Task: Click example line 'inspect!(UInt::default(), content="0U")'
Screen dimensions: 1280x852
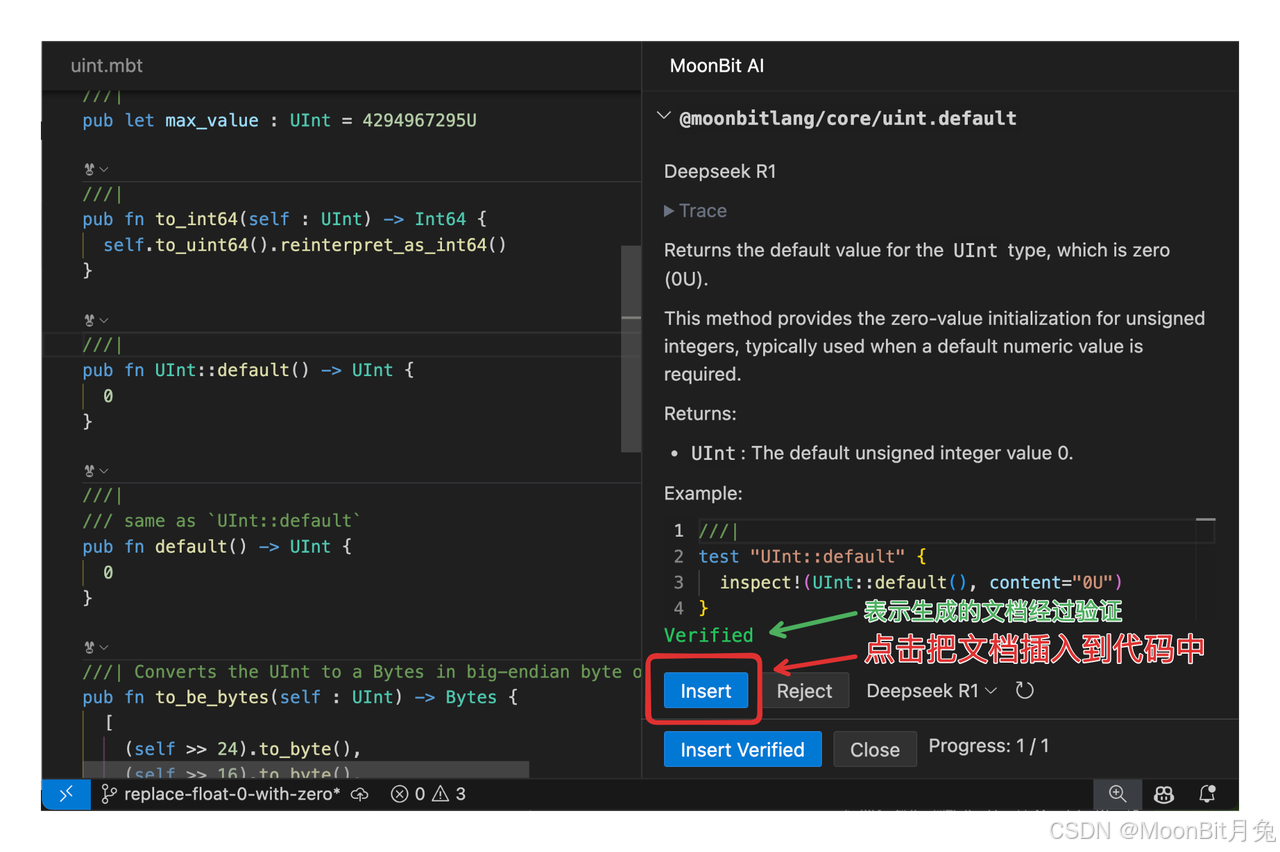Action: click(921, 582)
